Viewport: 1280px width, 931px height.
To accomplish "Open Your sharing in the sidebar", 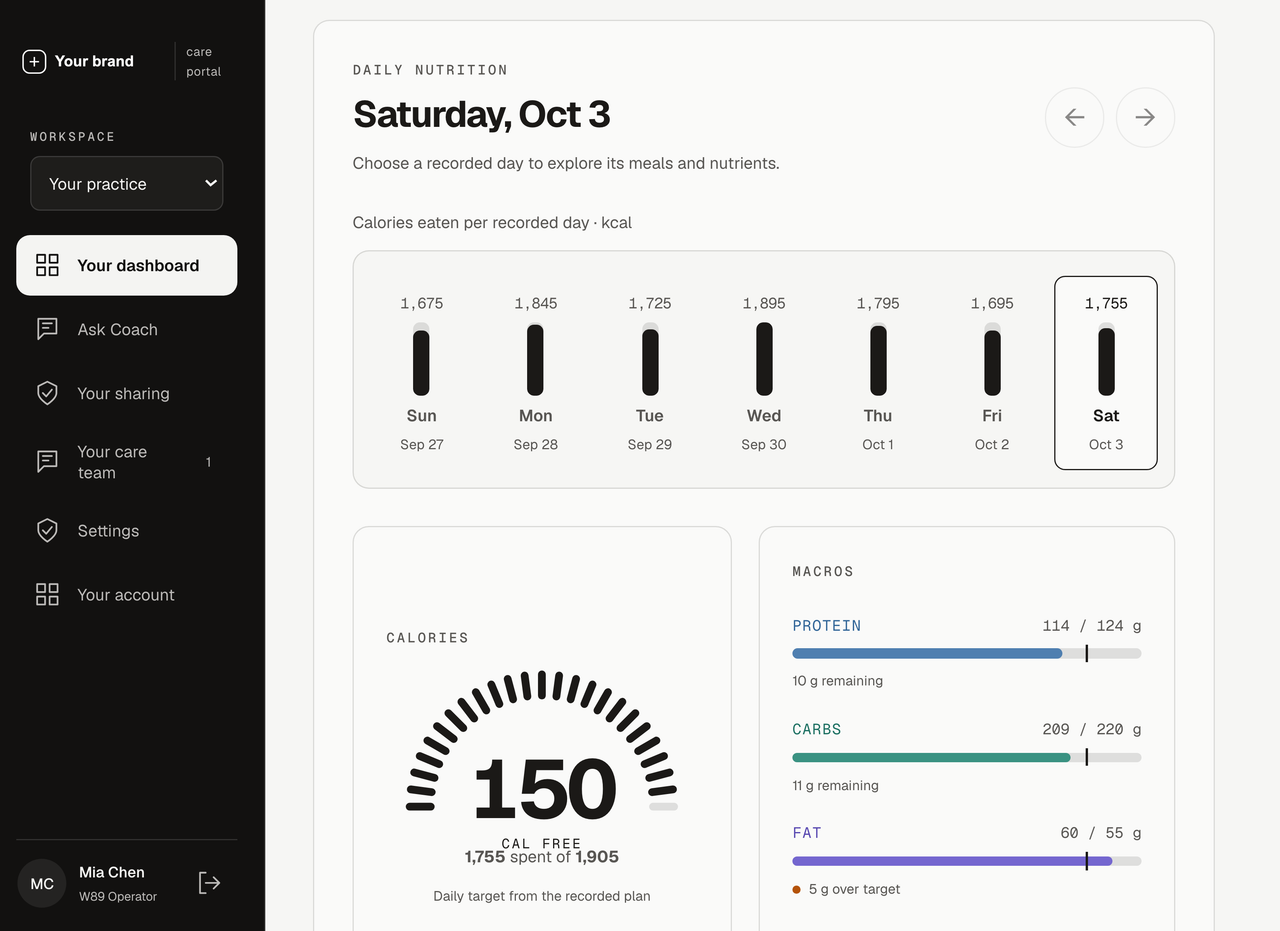I will coord(127,393).
